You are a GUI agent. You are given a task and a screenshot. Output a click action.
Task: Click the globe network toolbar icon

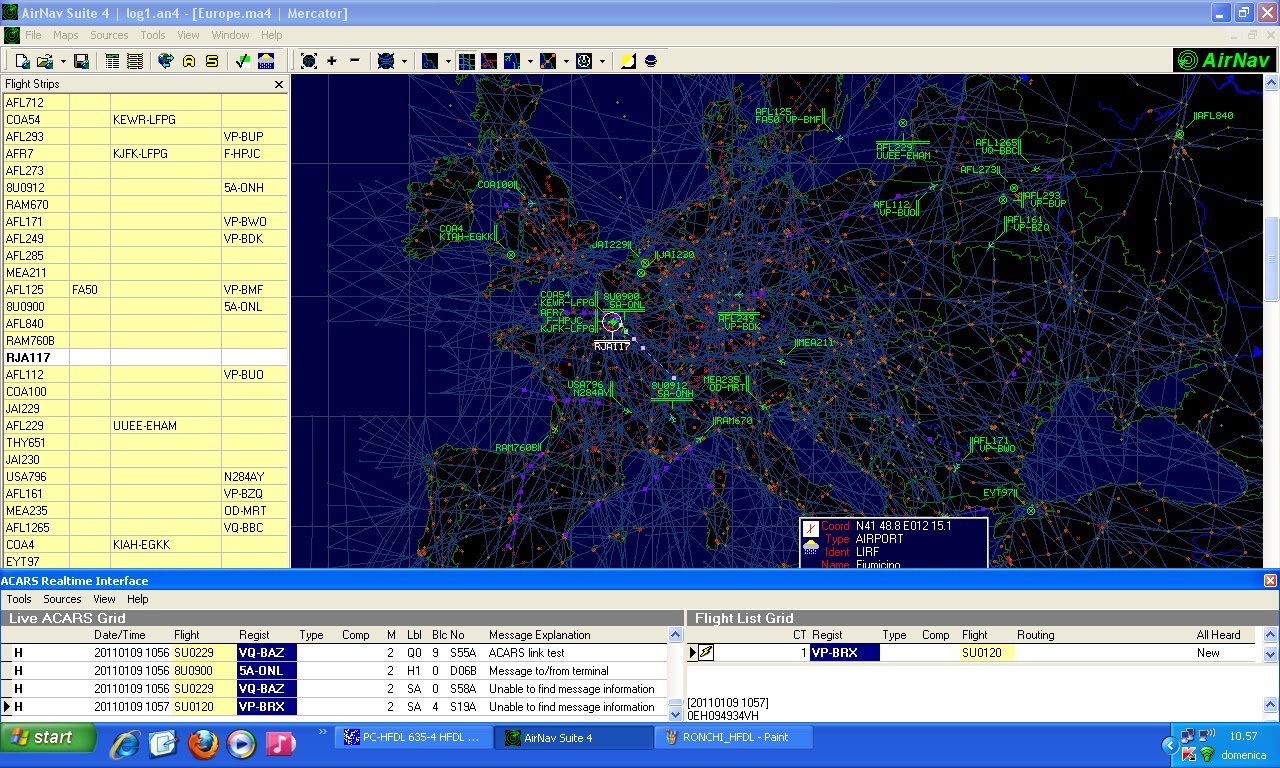tap(166, 61)
